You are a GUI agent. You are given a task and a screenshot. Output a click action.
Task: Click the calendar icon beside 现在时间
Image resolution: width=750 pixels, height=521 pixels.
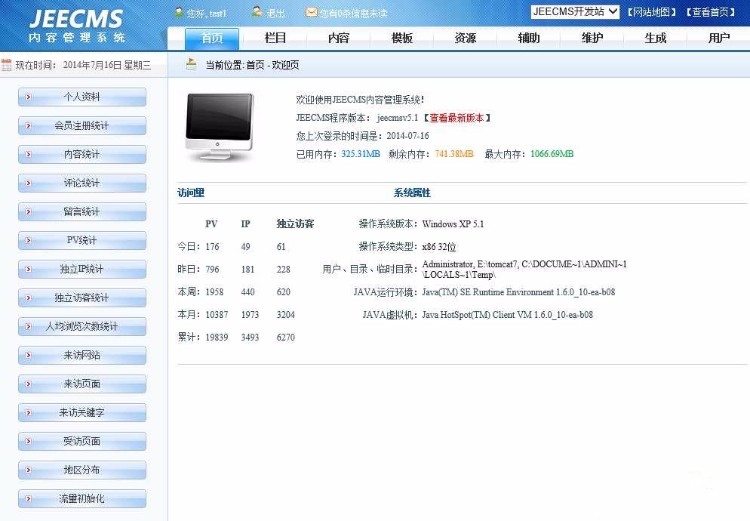click(x=6, y=65)
